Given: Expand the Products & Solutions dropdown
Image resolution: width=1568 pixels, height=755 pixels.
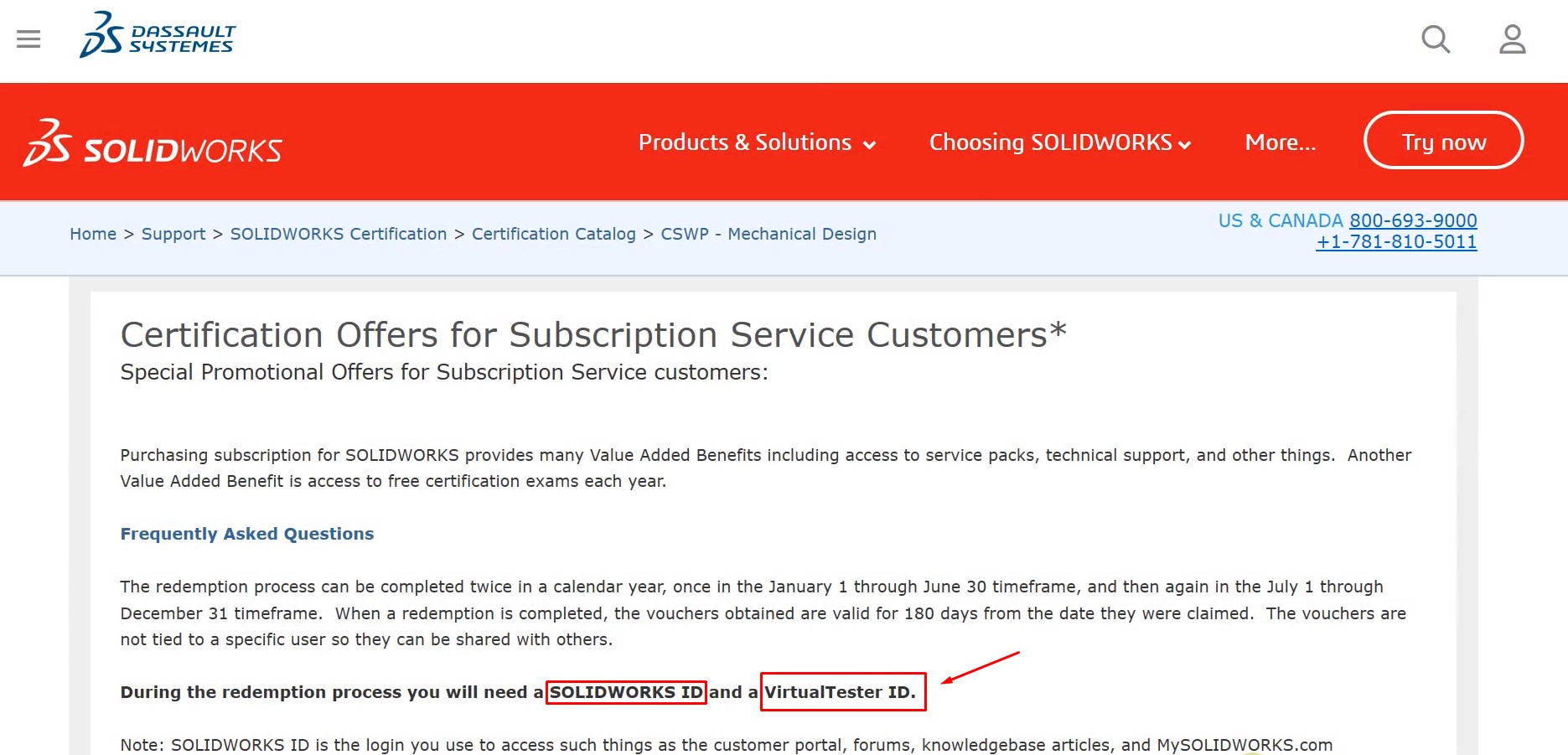Looking at the screenshot, I should tap(756, 142).
